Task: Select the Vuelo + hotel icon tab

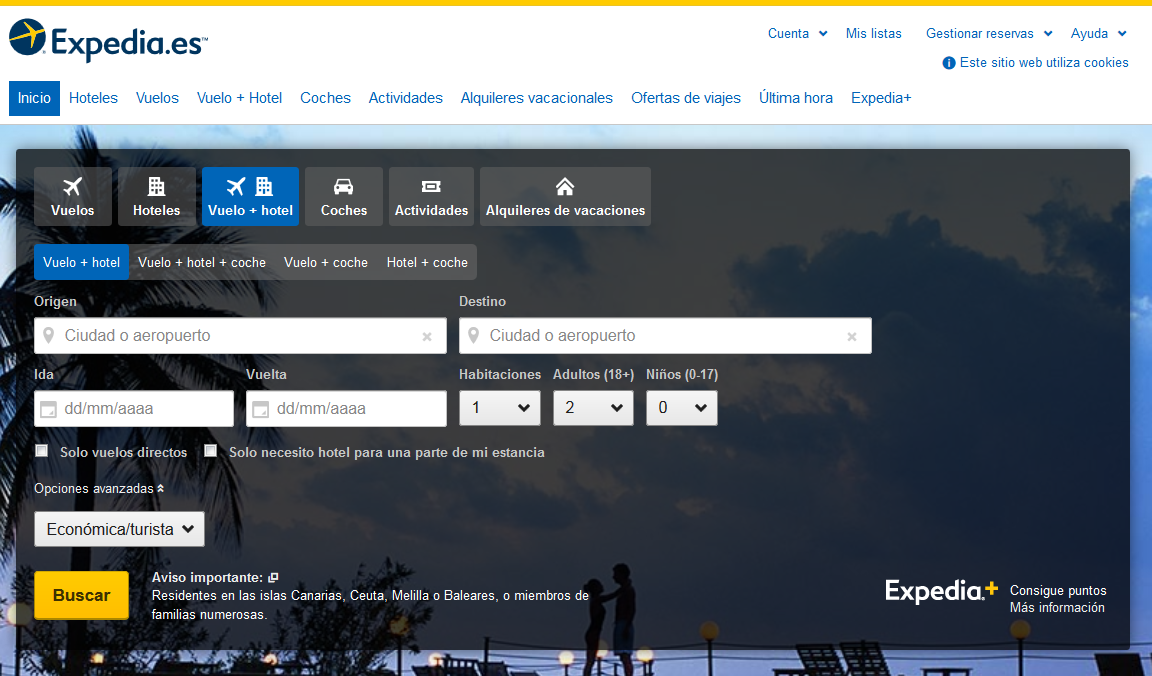Action: (x=251, y=196)
